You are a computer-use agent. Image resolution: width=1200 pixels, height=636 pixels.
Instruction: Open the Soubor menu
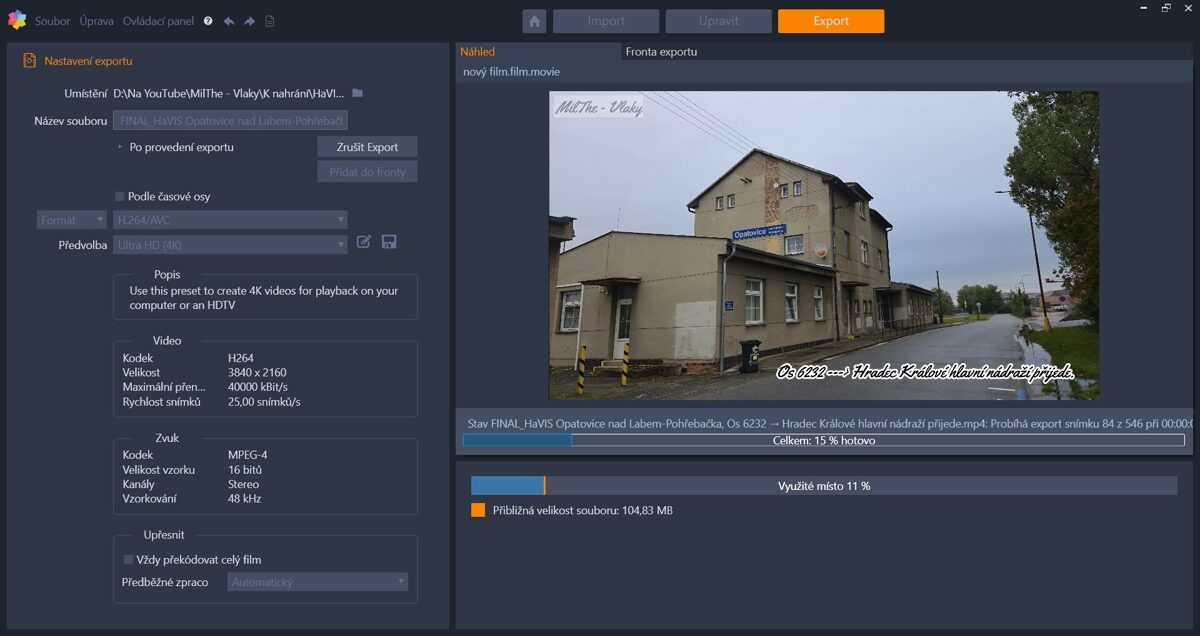52,21
